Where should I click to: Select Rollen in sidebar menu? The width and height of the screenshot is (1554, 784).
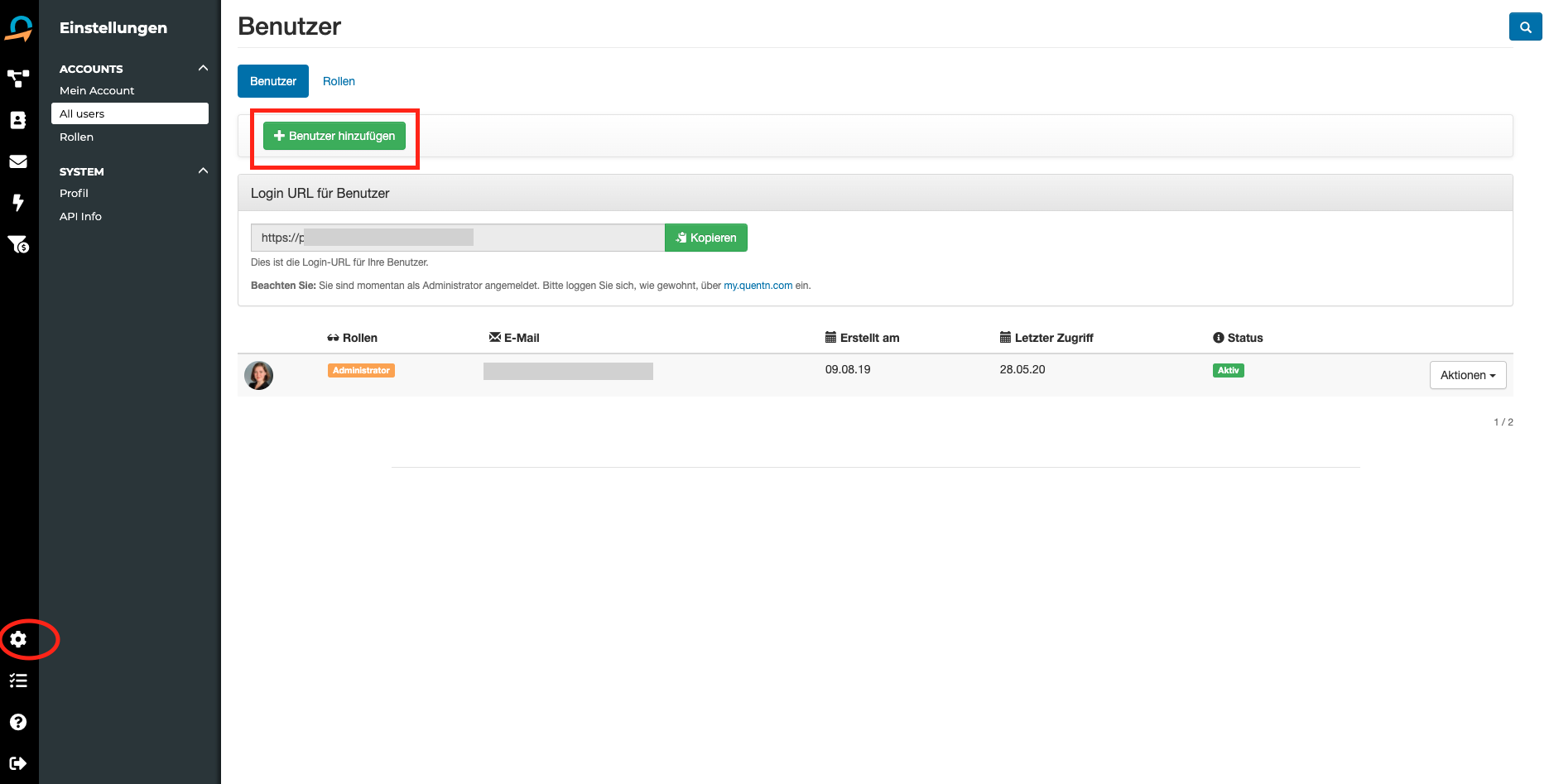tap(76, 137)
